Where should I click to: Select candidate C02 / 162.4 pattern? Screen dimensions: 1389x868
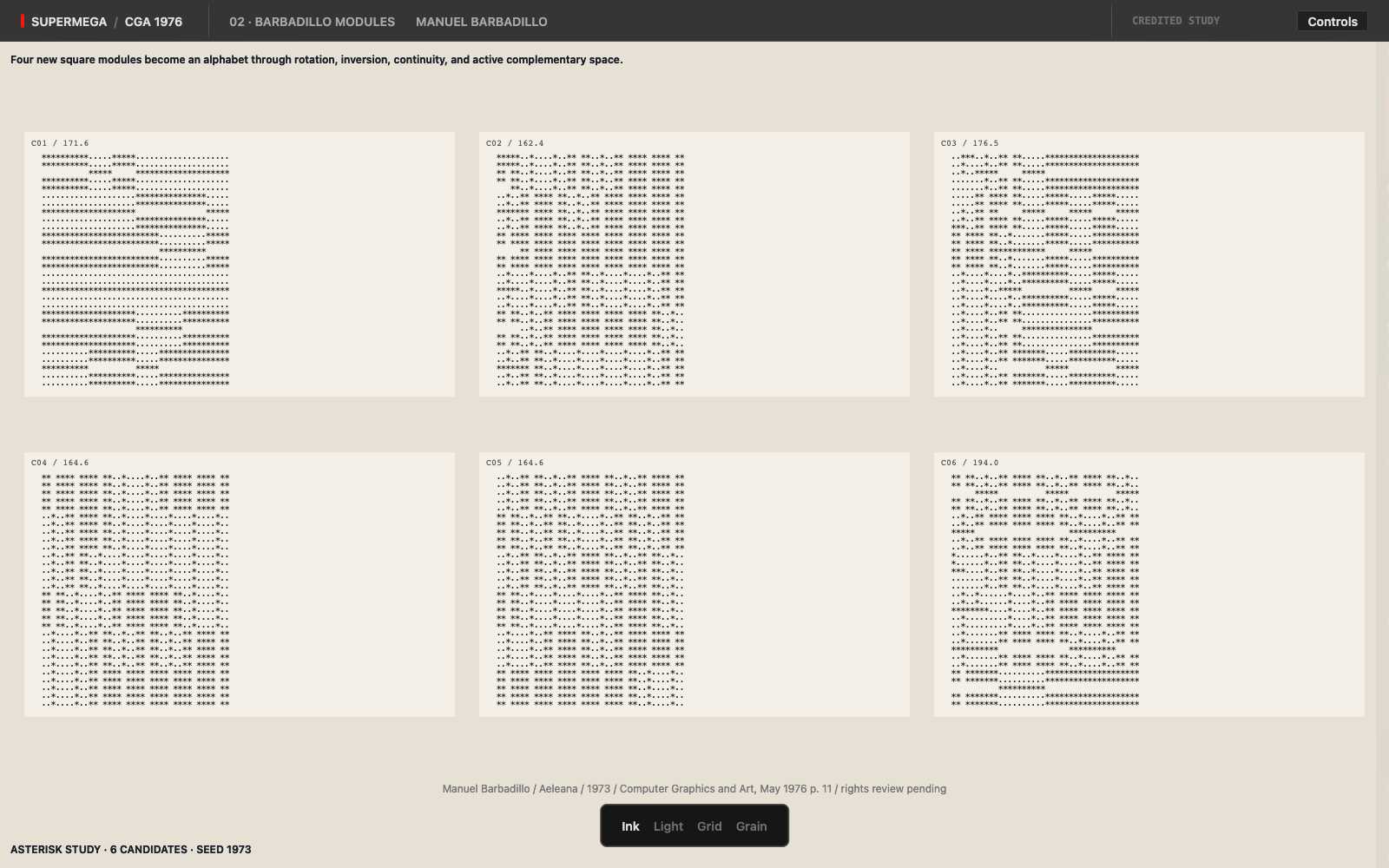click(694, 265)
